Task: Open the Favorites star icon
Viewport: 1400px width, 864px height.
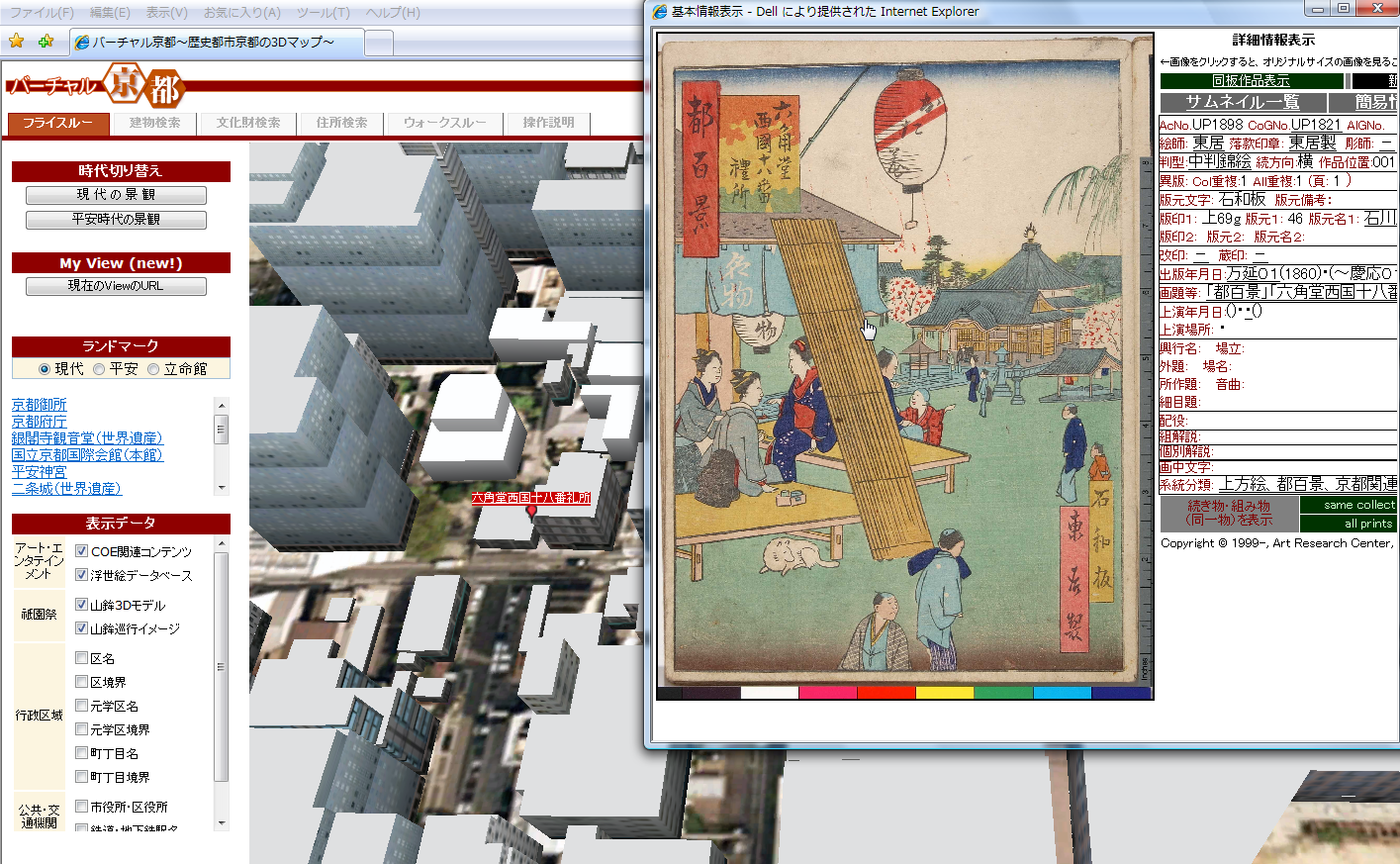Action: coord(16,41)
